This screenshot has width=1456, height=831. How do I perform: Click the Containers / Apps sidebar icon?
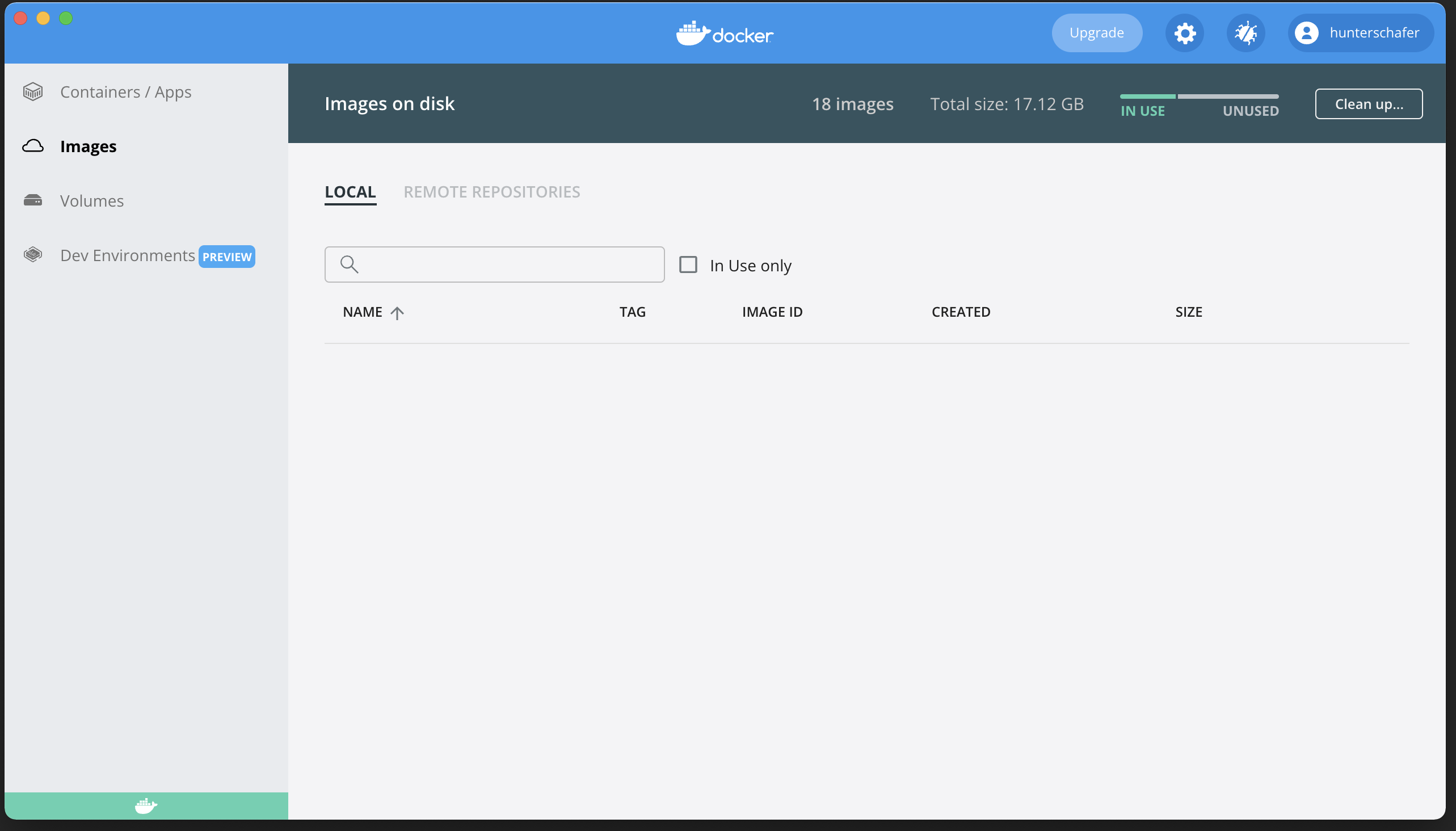(x=33, y=92)
